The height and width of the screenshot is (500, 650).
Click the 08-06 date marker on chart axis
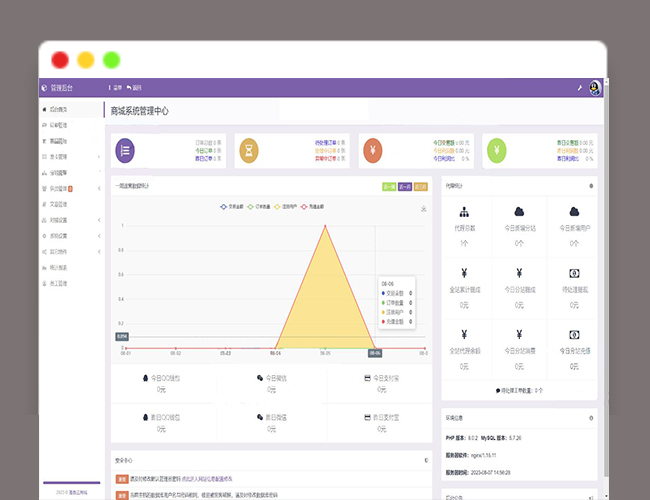(374, 353)
